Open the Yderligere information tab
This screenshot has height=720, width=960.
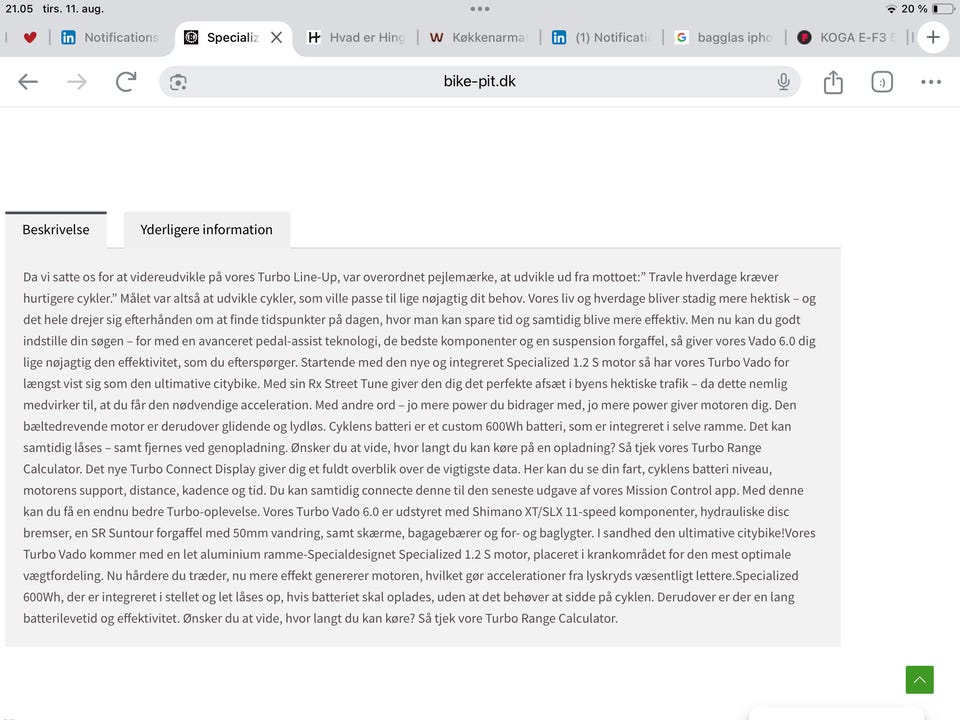click(206, 230)
